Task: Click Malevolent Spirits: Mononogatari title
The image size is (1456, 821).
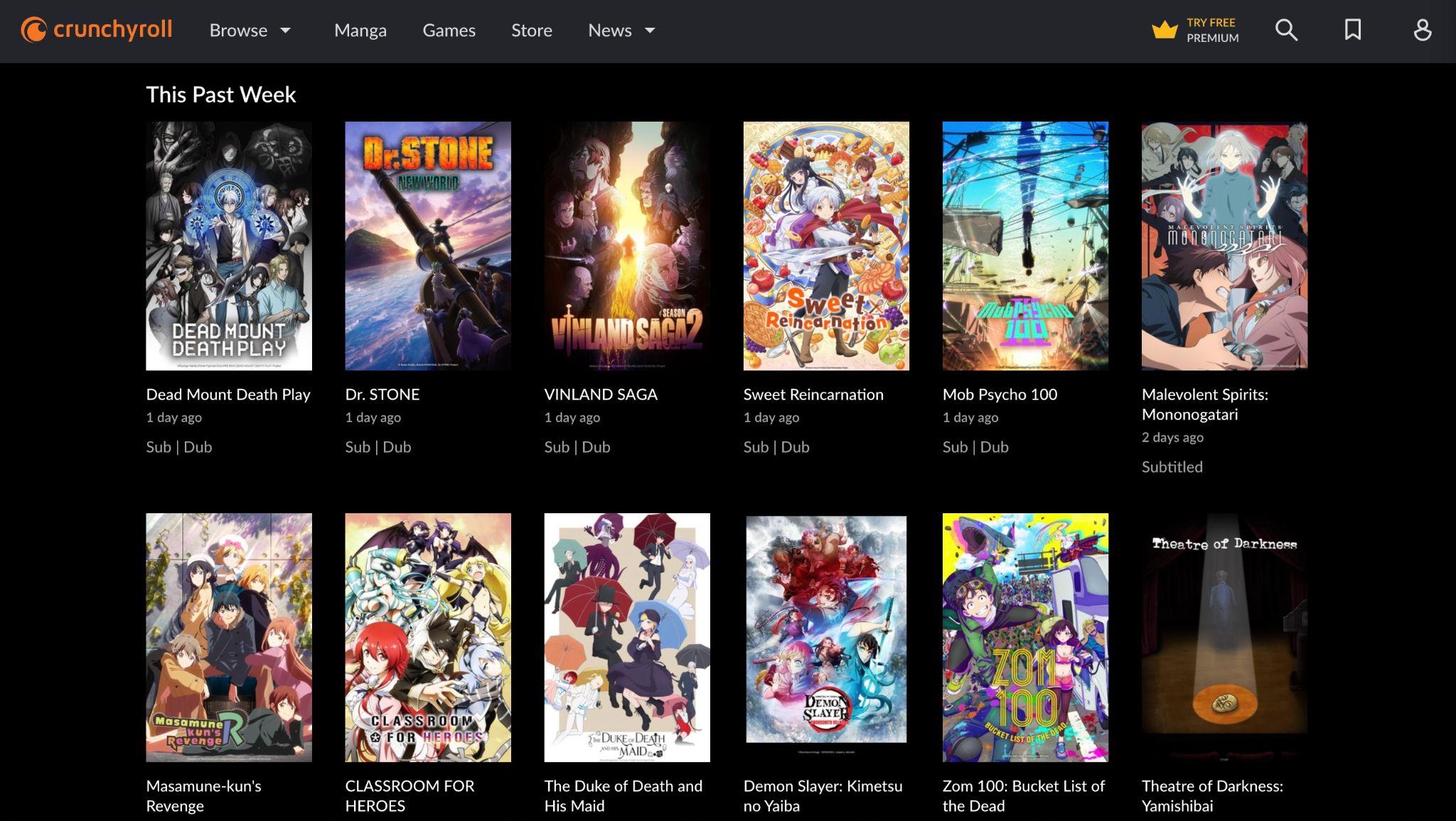Action: 1205,404
